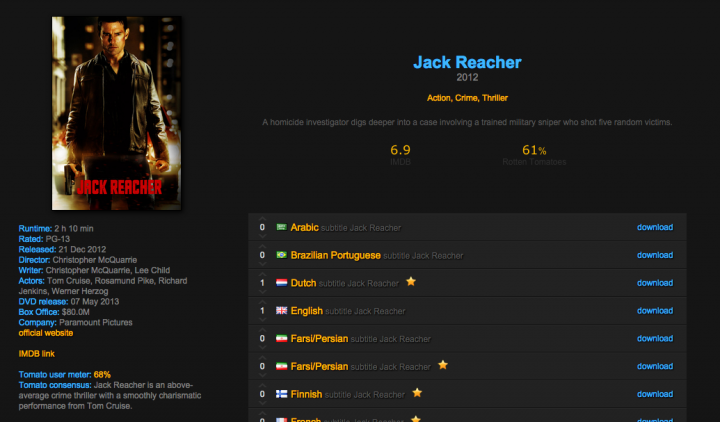Image resolution: width=720 pixels, height=422 pixels.
Task: Click the Netherlands flag in the Dutch row
Action: point(281,283)
